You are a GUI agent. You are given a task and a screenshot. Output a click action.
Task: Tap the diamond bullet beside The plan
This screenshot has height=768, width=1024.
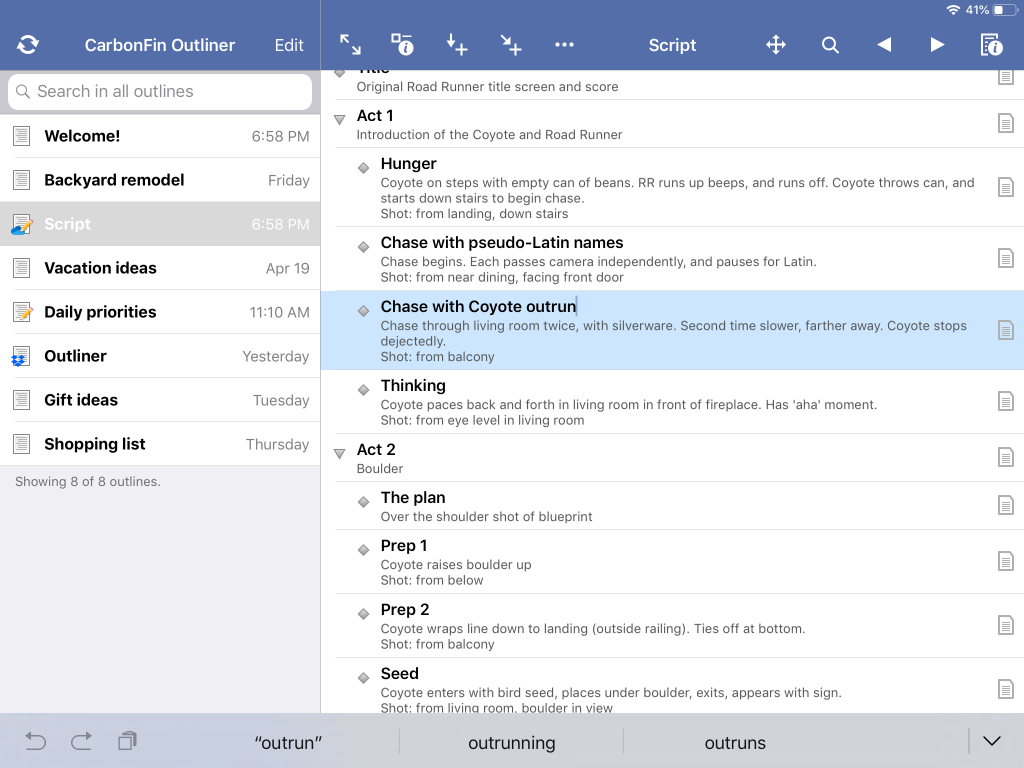364,502
